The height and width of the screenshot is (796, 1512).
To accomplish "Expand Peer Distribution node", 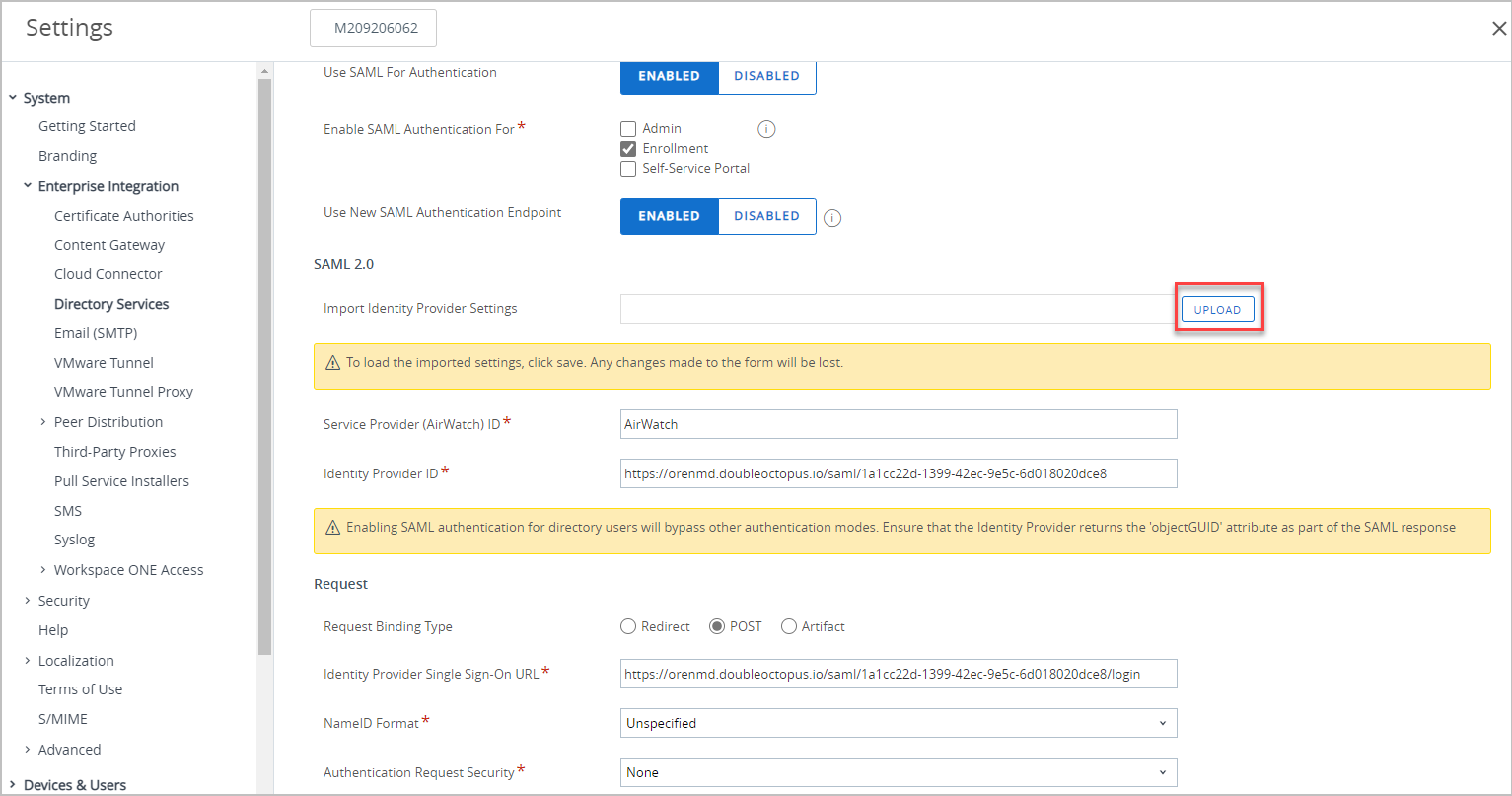I will pyautogui.click(x=43, y=422).
